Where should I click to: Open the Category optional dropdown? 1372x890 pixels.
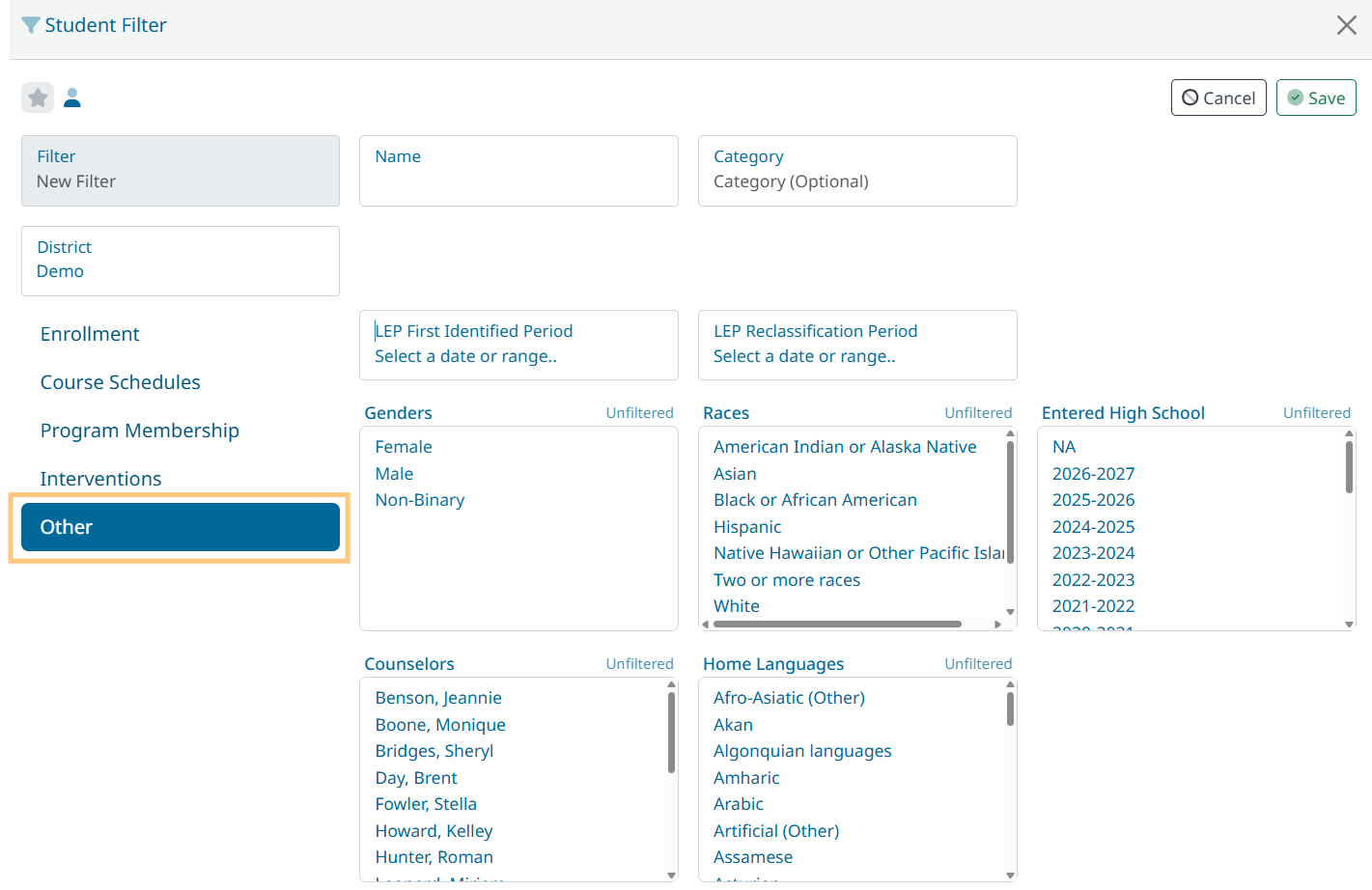tap(856, 171)
